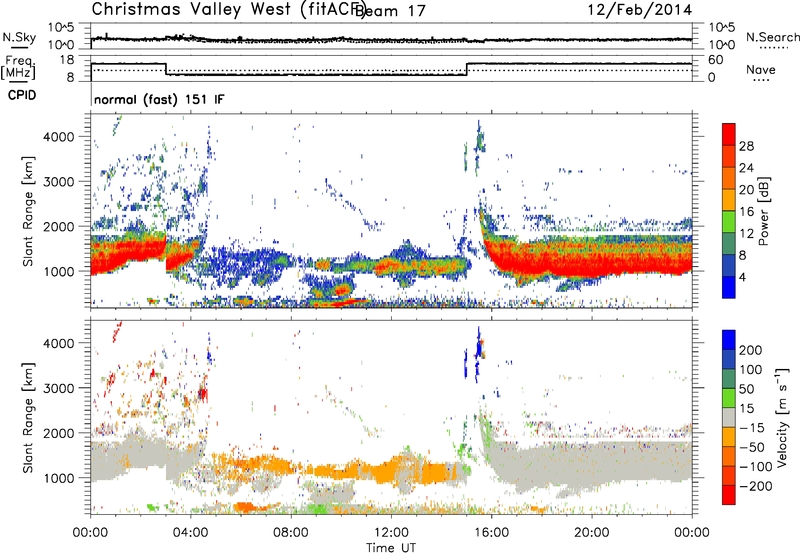Select the 'normal (fast) 151 IF' text

159,99
